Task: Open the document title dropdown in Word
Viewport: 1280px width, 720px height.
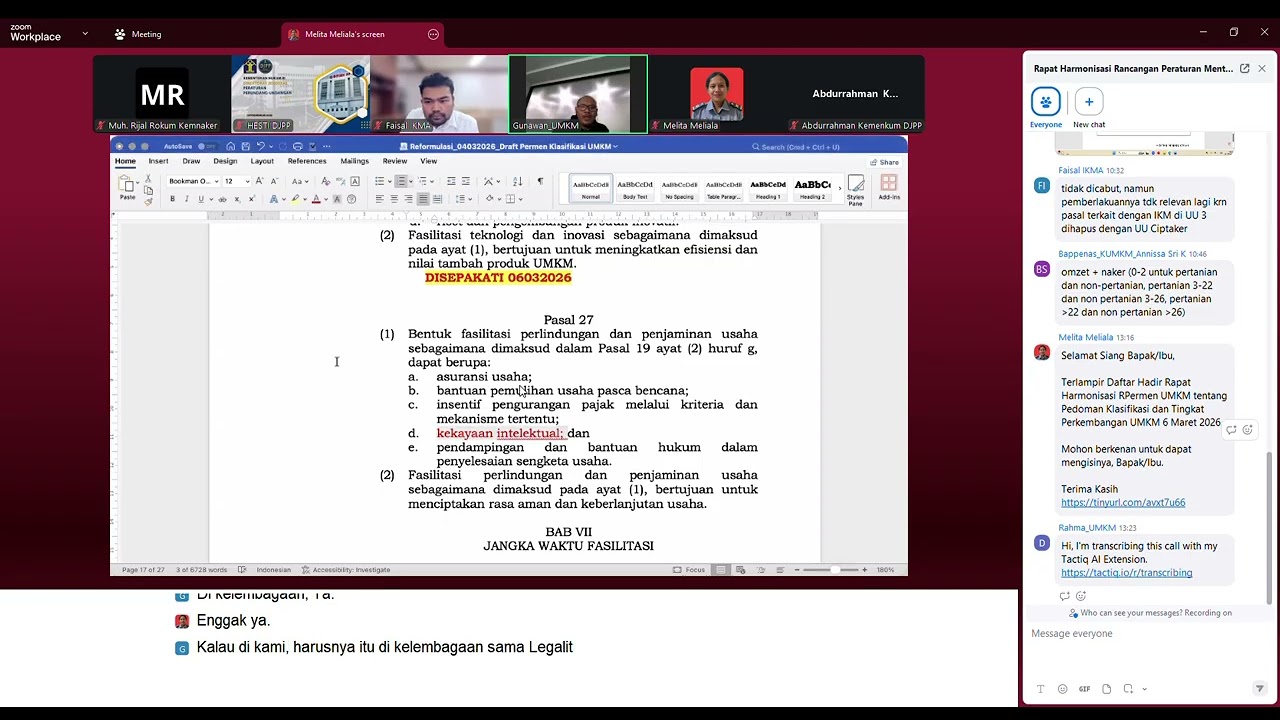Action: pyautogui.click(x=615, y=147)
